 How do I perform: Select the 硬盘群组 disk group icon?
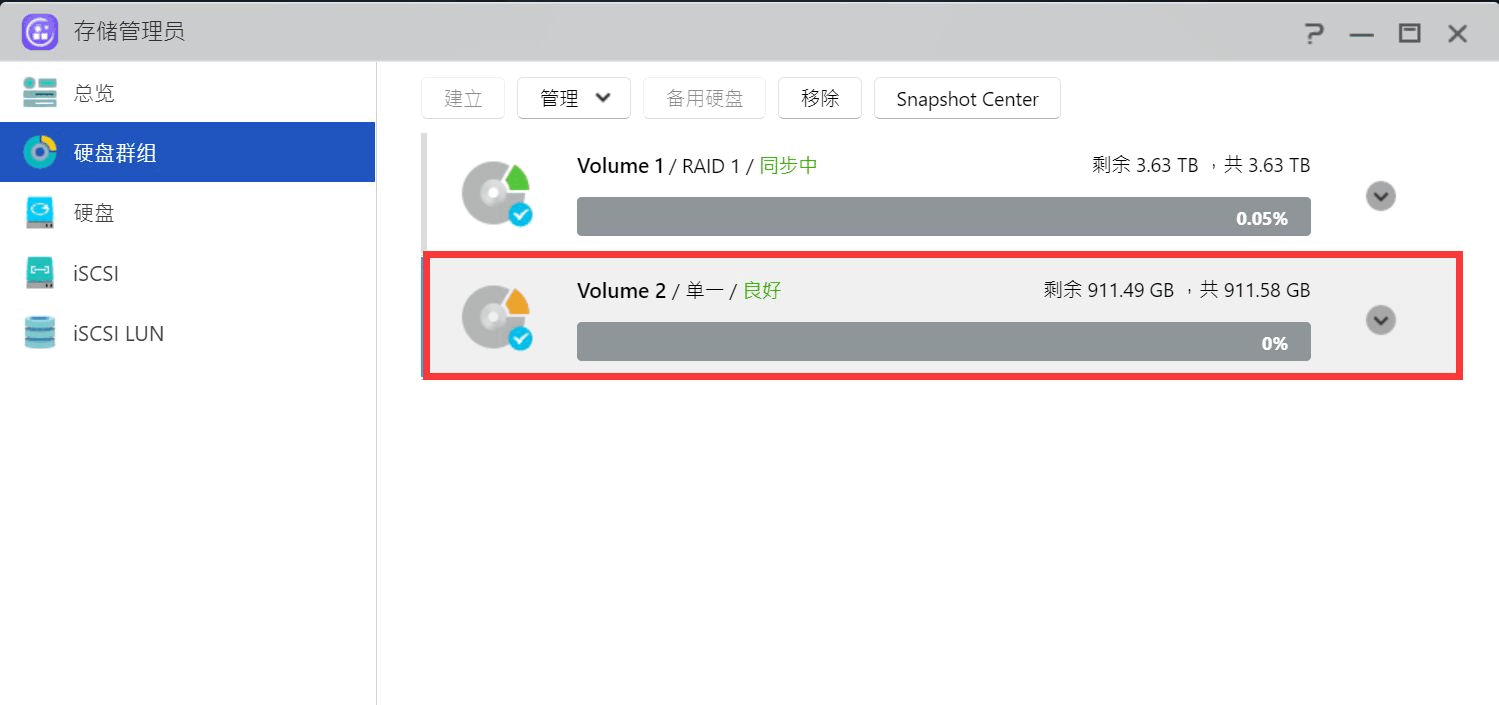40,153
